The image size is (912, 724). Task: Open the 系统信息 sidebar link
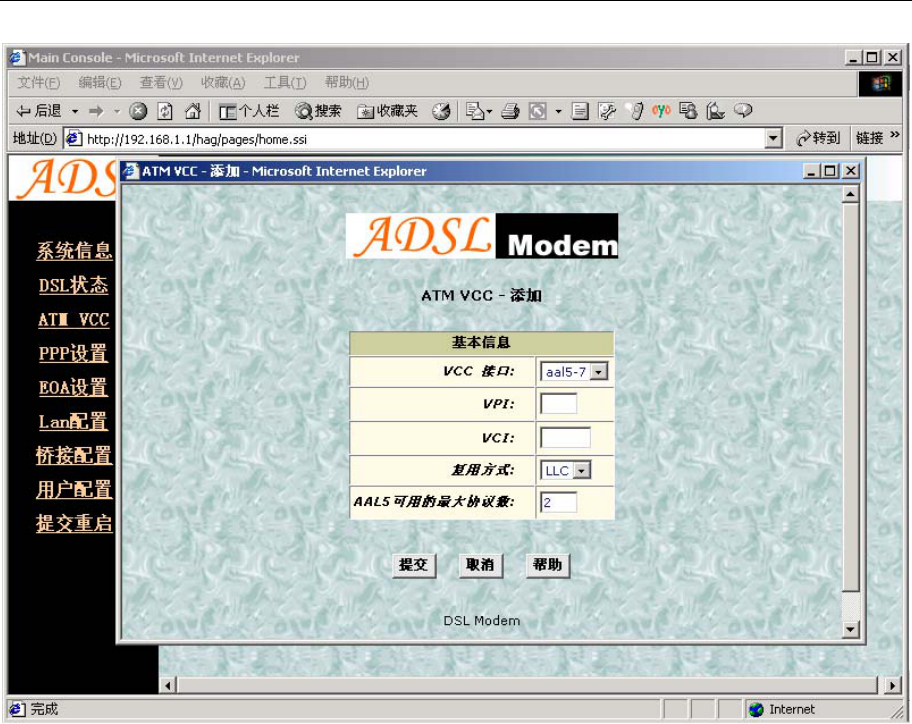click(x=74, y=251)
